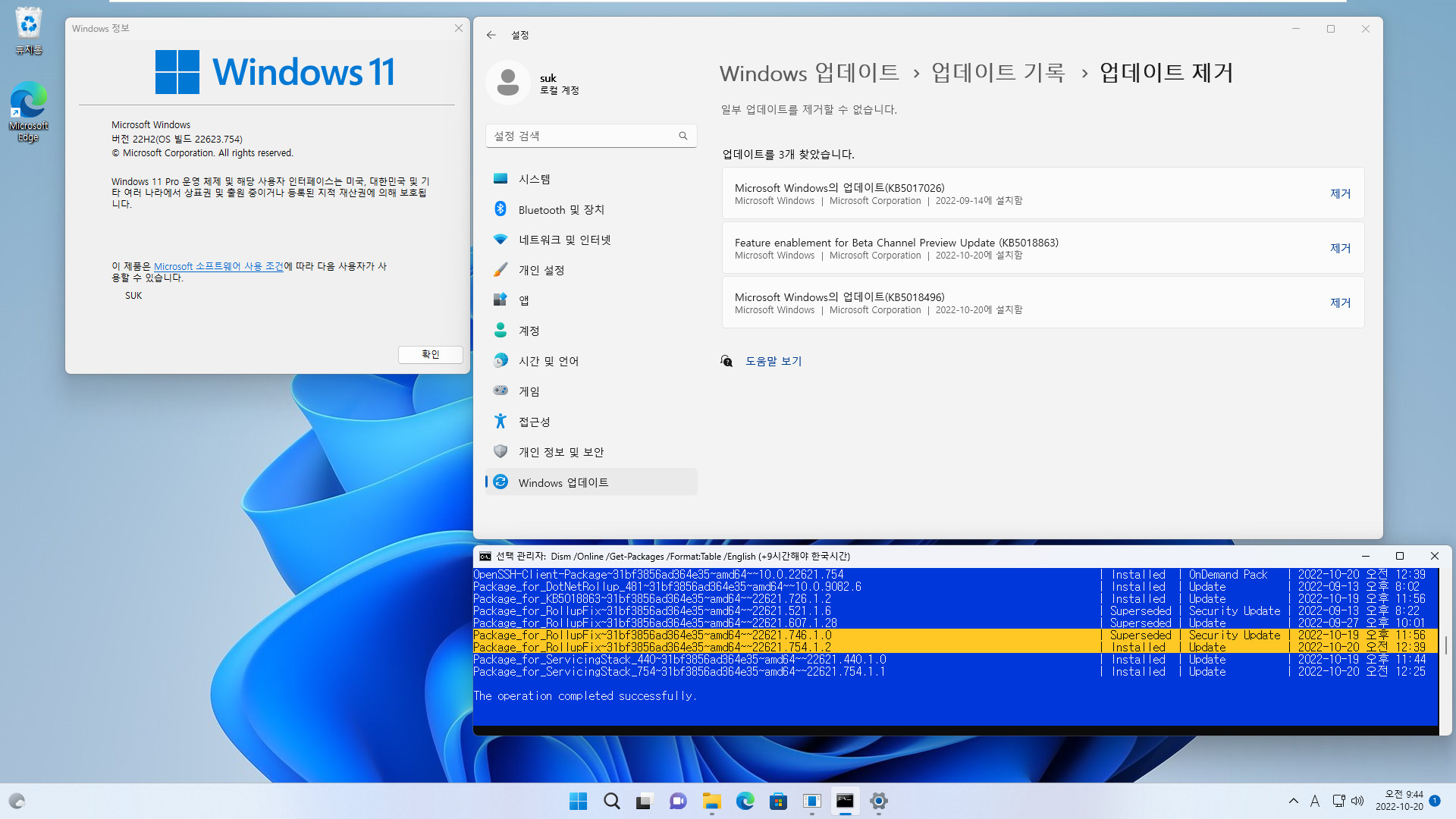Click the back arrow in Settings
This screenshot has height=819, width=1456.
pos(491,35)
